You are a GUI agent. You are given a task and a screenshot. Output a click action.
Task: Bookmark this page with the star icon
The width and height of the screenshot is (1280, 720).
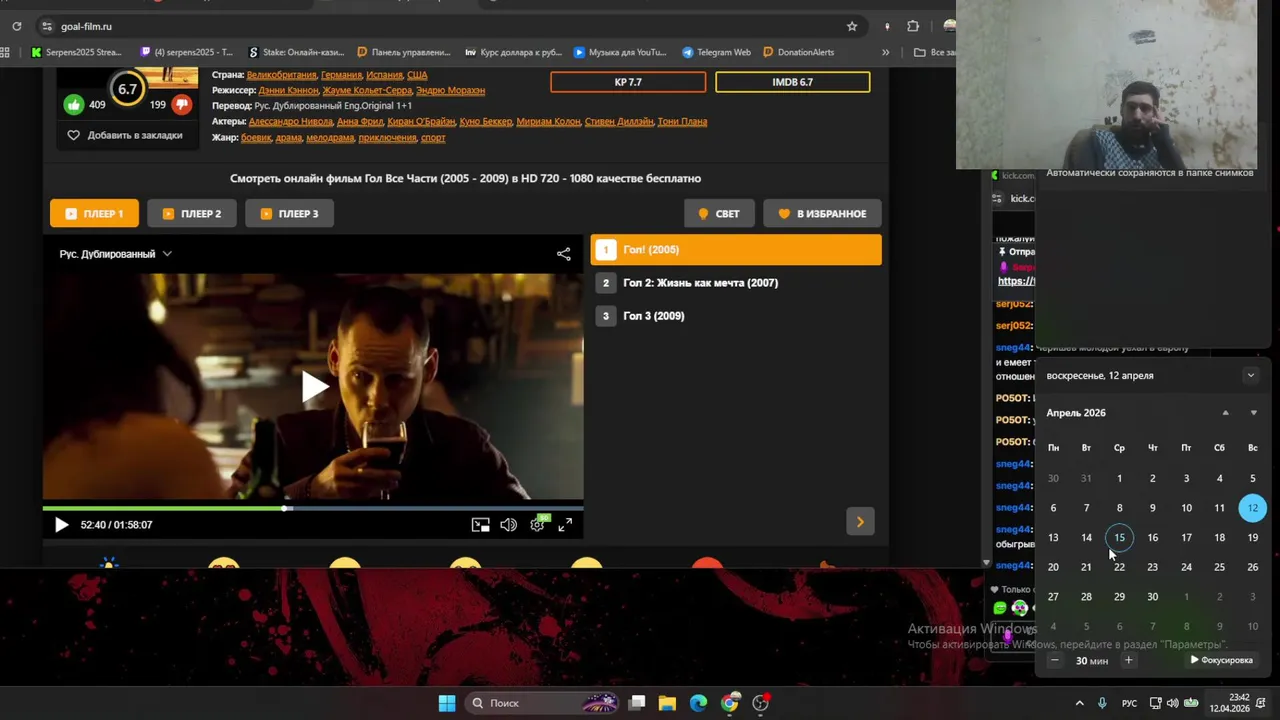(x=852, y=26)
